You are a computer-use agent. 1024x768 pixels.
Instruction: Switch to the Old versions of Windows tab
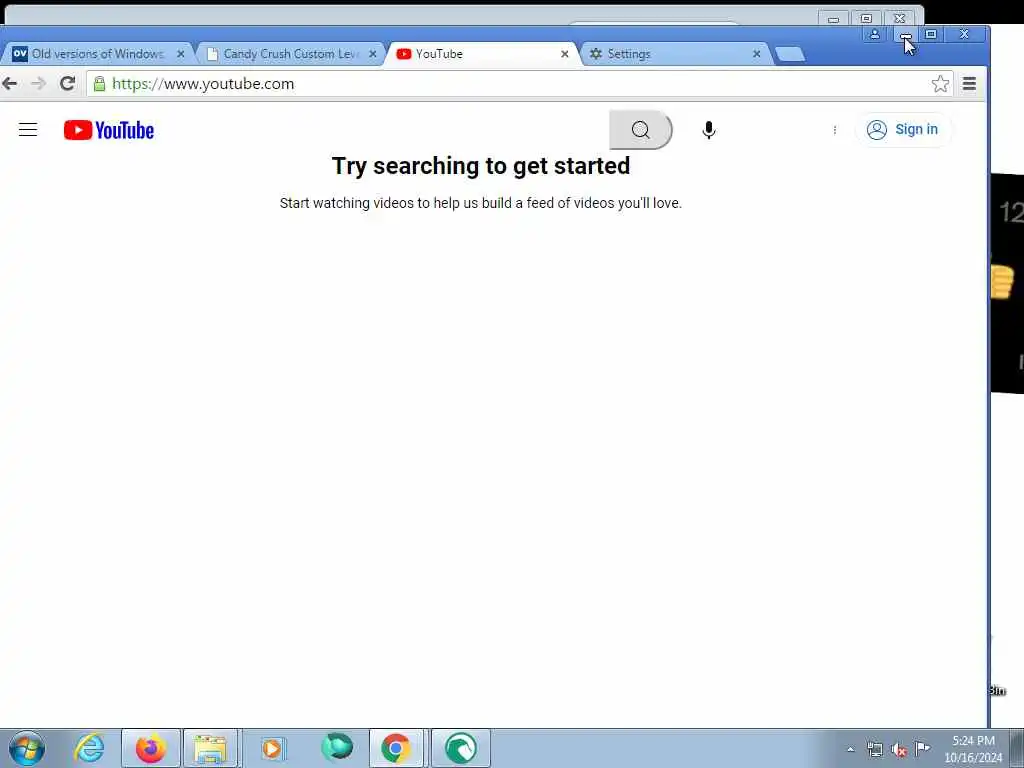coord(97,54)
